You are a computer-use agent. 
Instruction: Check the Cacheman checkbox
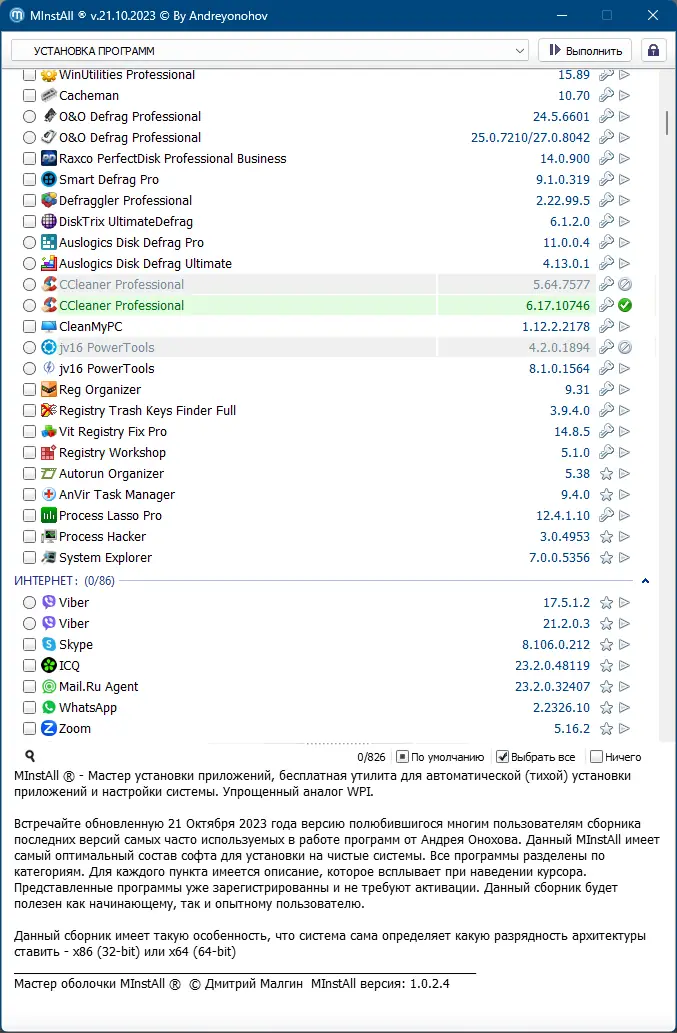[x=29, y=96]
